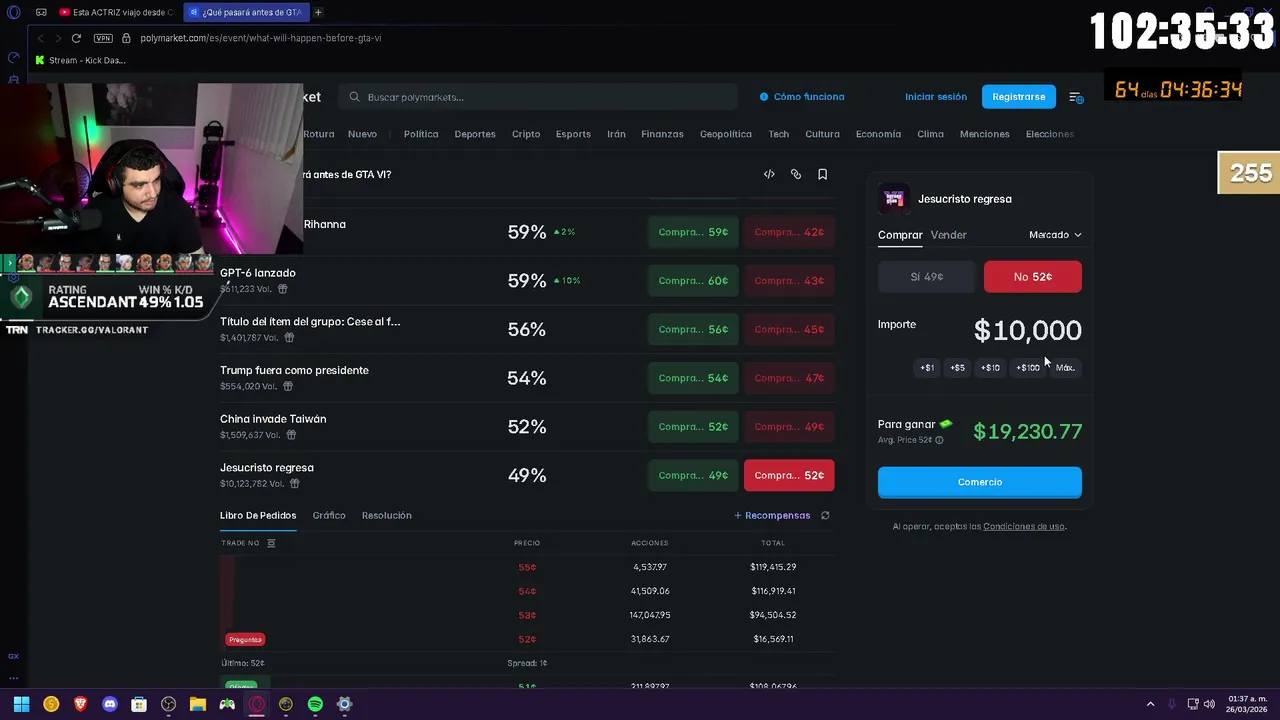1280x720 pixels.
Task: Click the VPN badge in the address bar
Action: [x=103, y=38]
